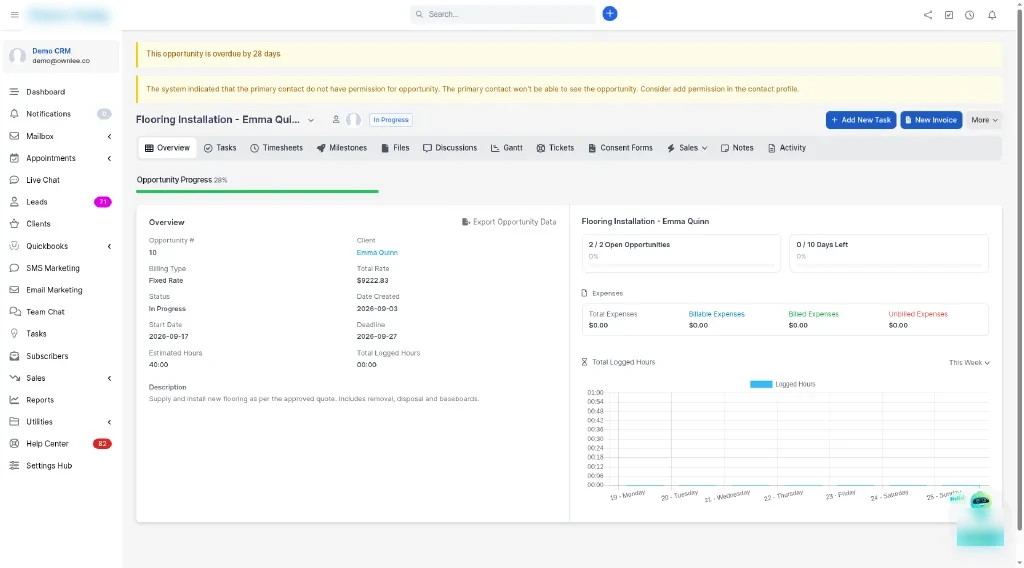The height and width of the screenshot is (568, 1024).
Task: Switch to the Notes tab
Action: tap(737, 148)
